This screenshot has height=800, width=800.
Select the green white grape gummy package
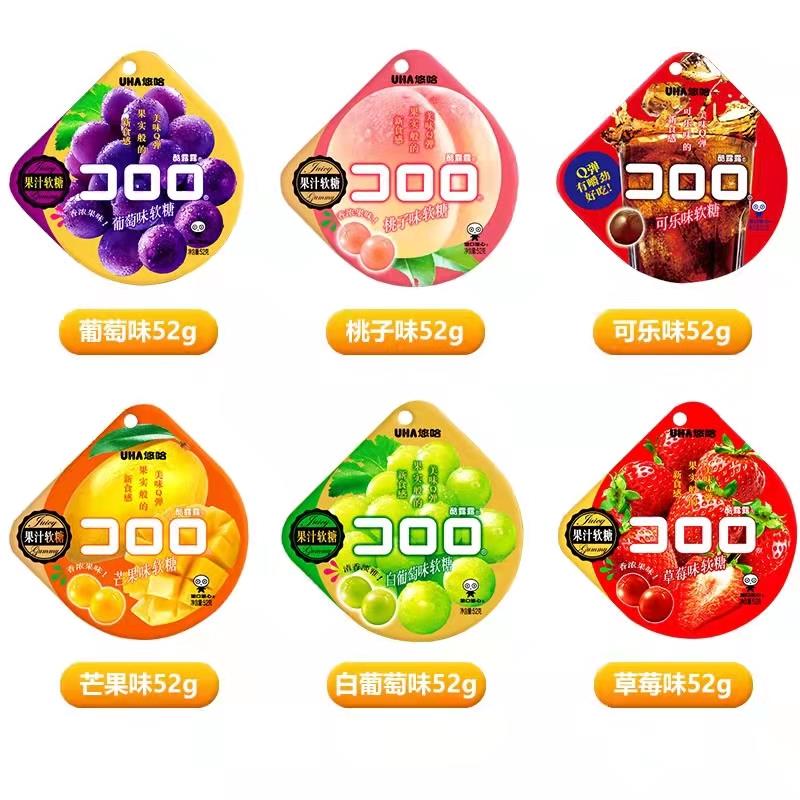point(401,521)
